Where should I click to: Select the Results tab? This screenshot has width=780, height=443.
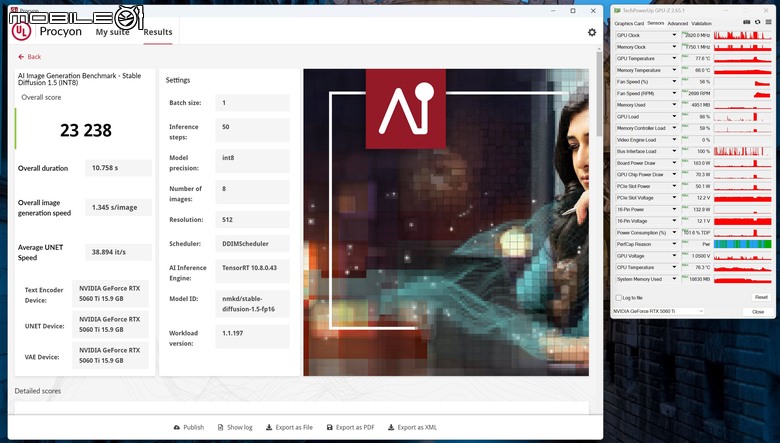point(158,32)
